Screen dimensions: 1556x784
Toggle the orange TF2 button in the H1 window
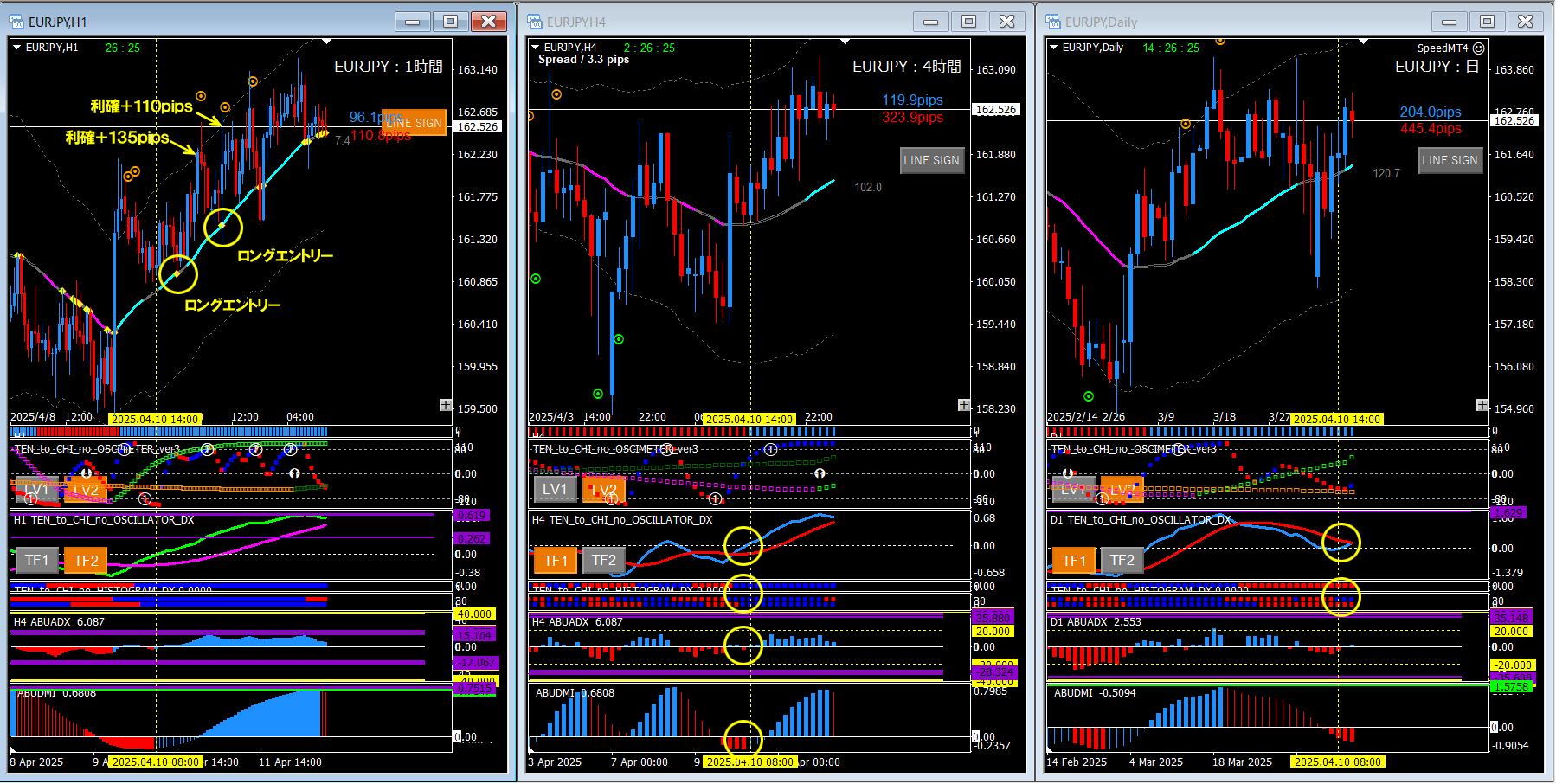[x=87, y=561]
